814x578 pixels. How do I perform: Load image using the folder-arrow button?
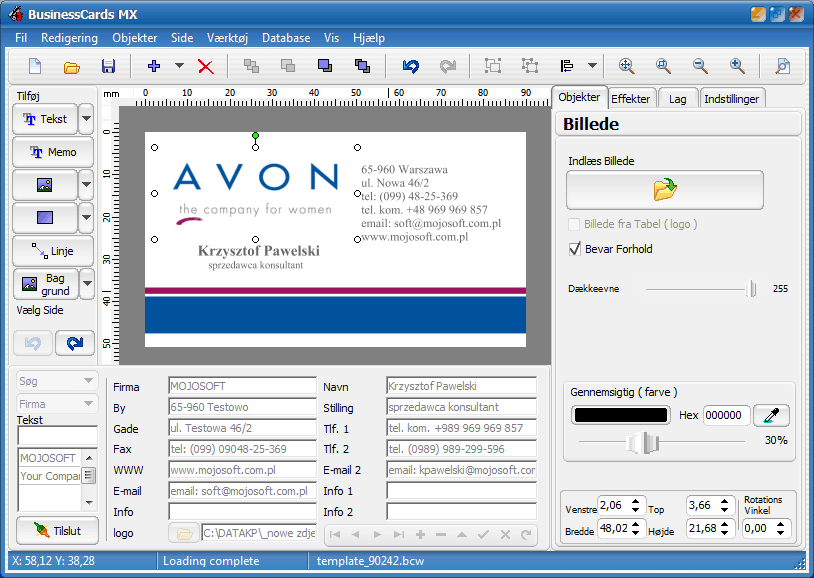coord(664,190)
